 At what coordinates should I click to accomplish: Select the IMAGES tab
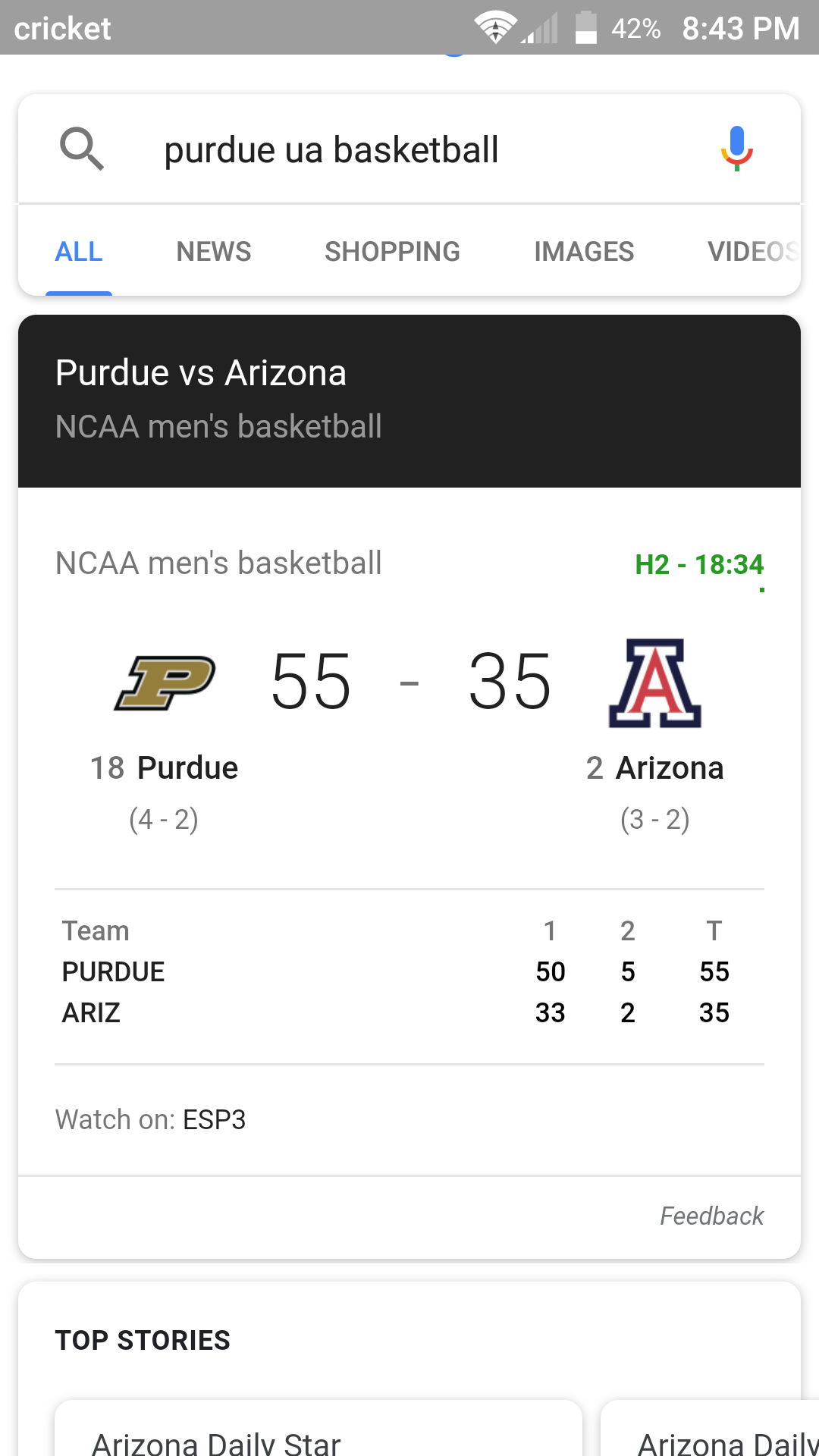point(584,252)
